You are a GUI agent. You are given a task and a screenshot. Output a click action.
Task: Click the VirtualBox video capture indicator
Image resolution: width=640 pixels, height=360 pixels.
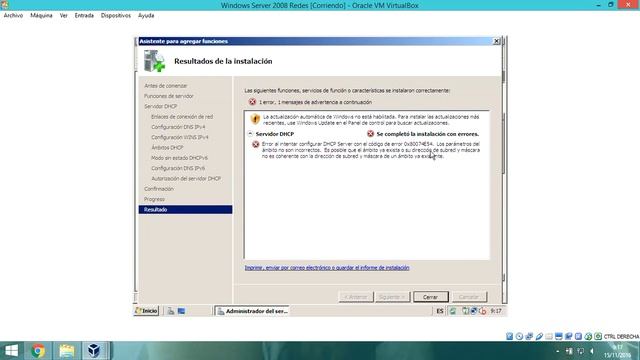coord(569,336)
